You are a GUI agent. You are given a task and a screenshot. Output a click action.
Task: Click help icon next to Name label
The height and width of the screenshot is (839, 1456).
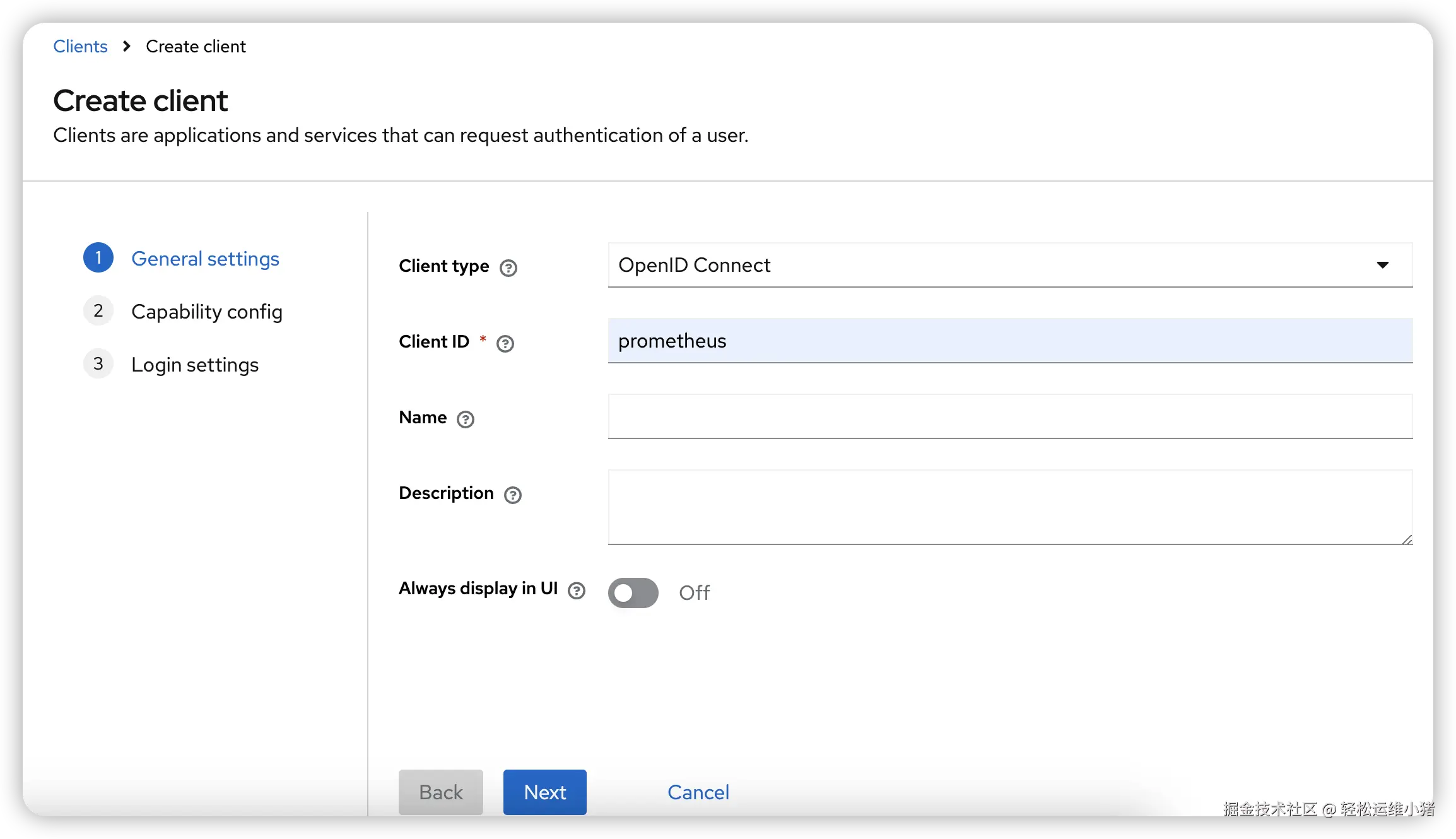465,419
